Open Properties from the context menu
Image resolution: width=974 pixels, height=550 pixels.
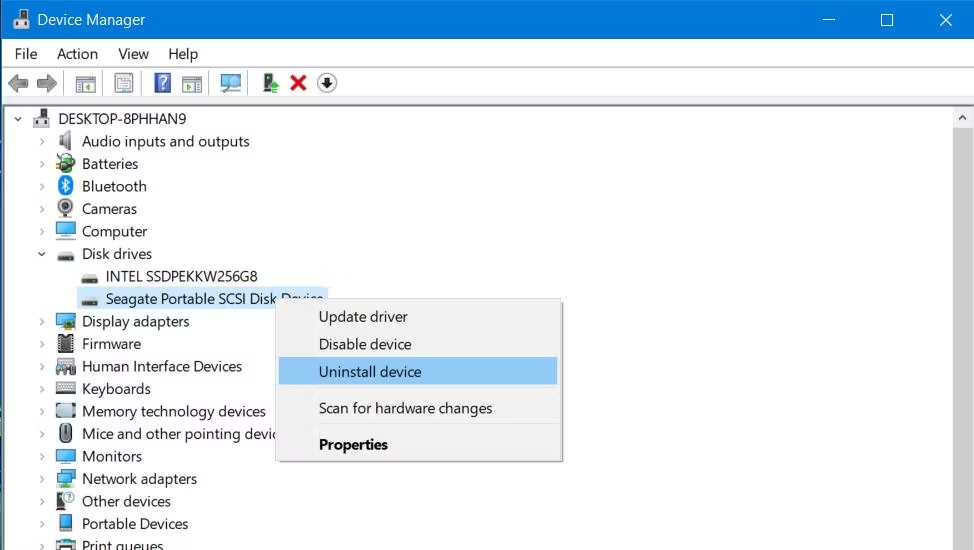pyautogui.click(x=353, y=445)
